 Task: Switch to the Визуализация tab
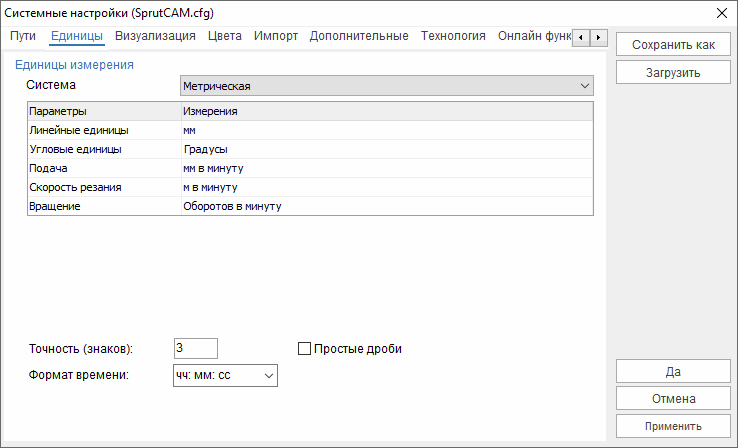pos(155,36)
